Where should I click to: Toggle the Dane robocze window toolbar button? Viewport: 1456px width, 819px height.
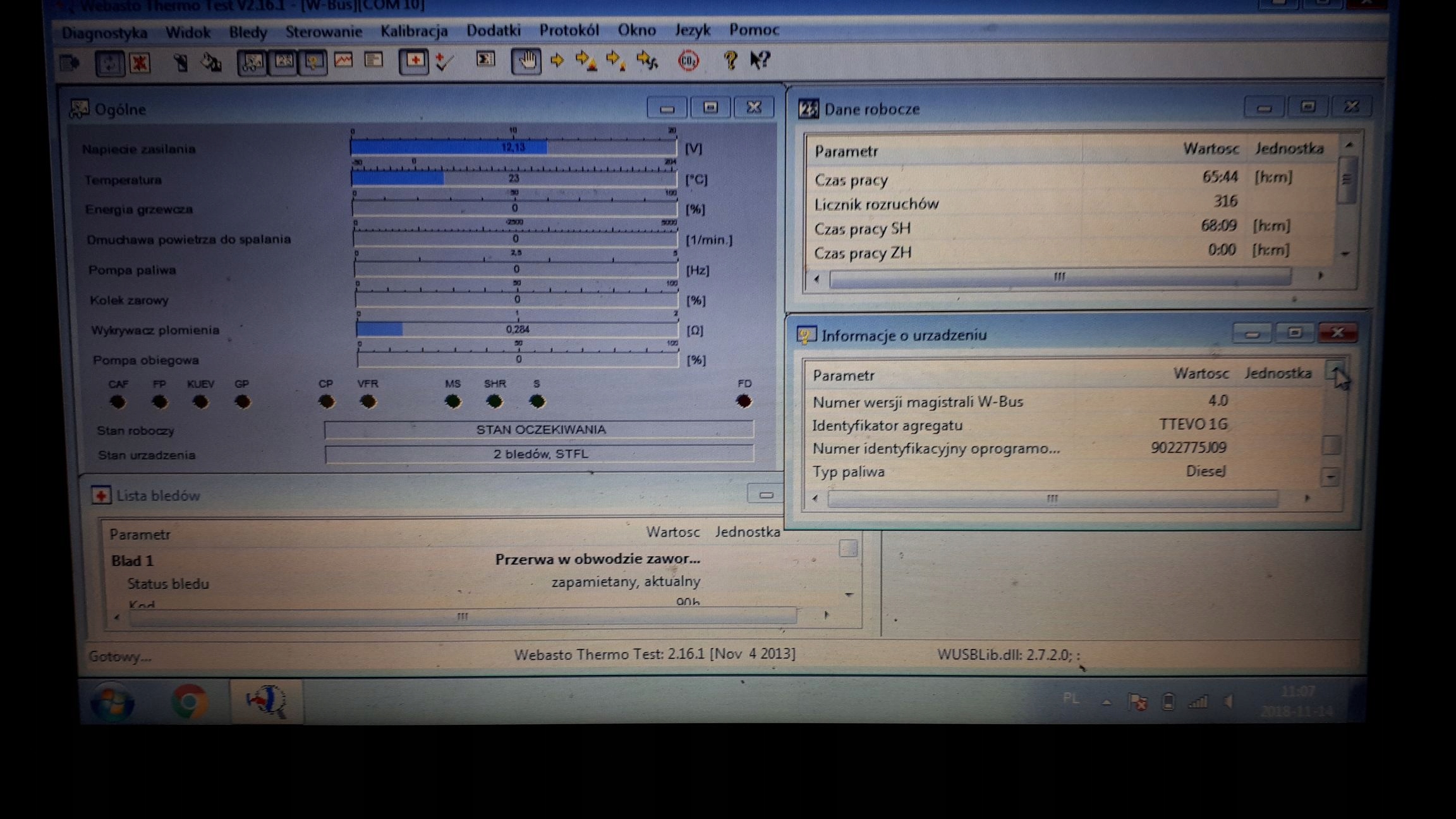tap(283, 62)
